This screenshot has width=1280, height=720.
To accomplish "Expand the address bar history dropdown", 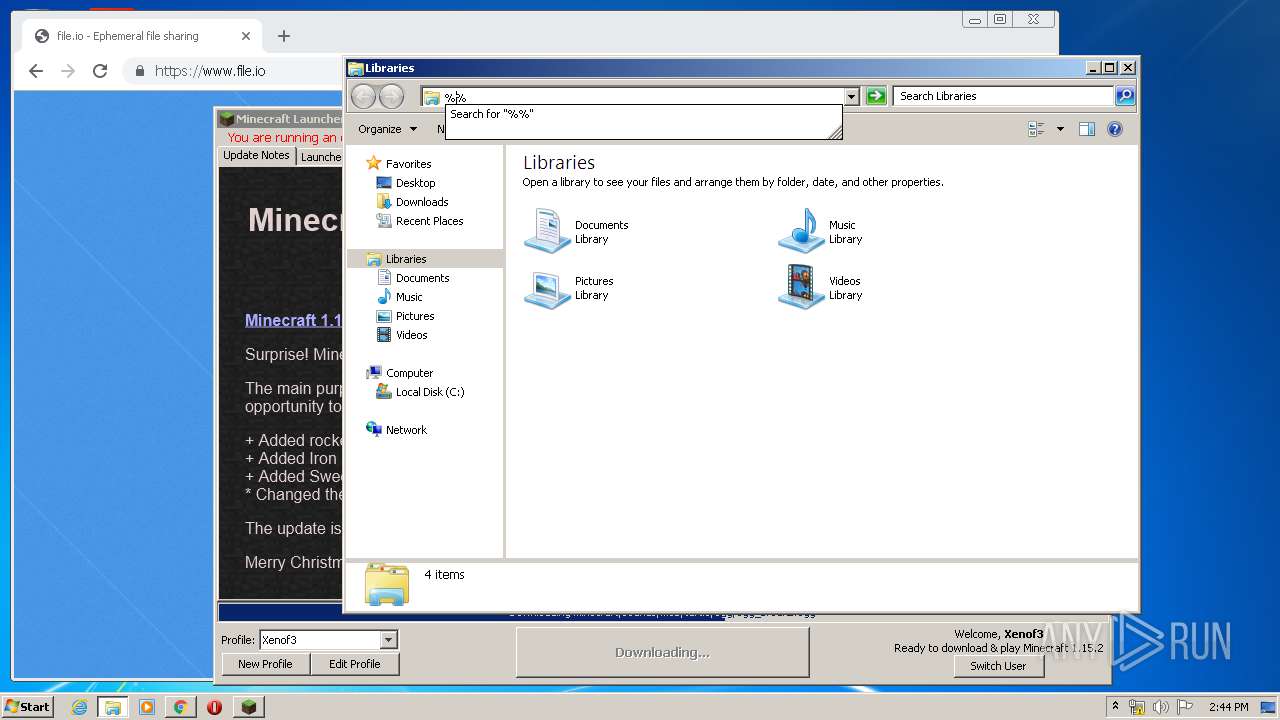I will click(x=851, y=97).
